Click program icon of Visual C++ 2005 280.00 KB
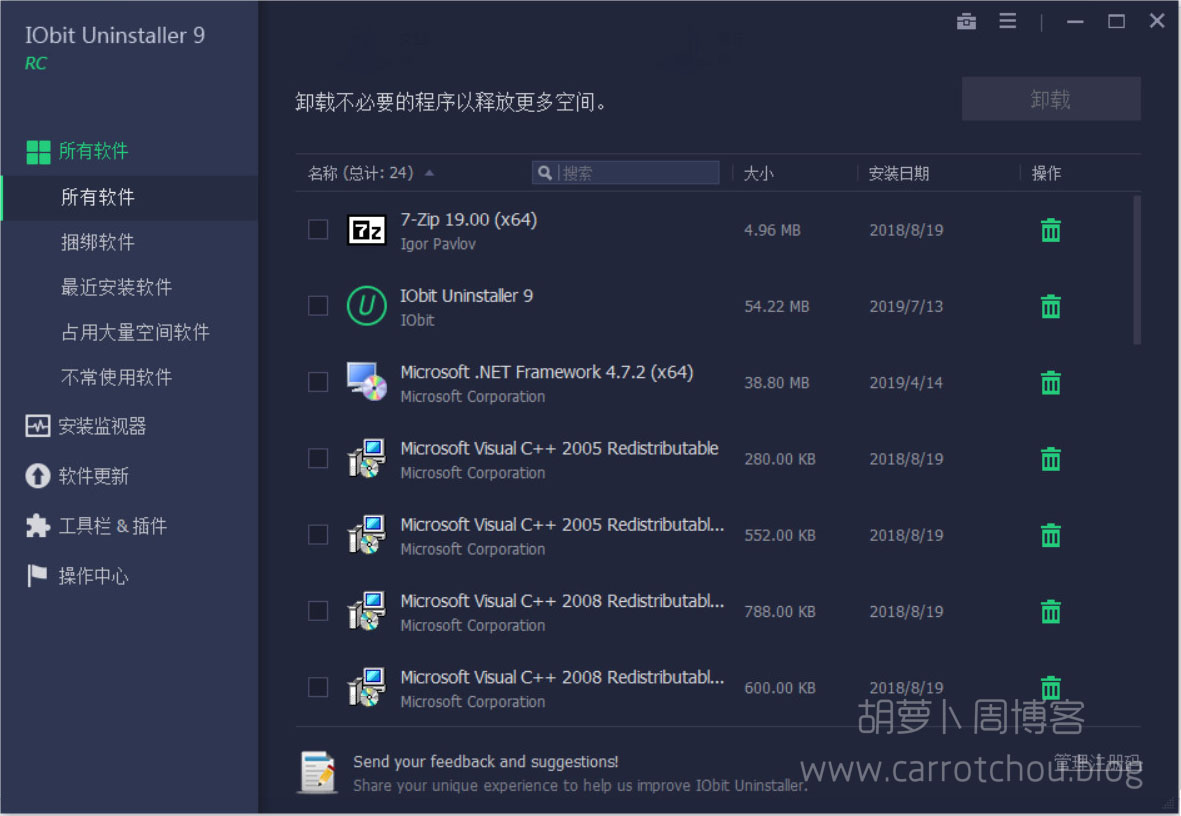1181x816 pixels. click(366, 458)
